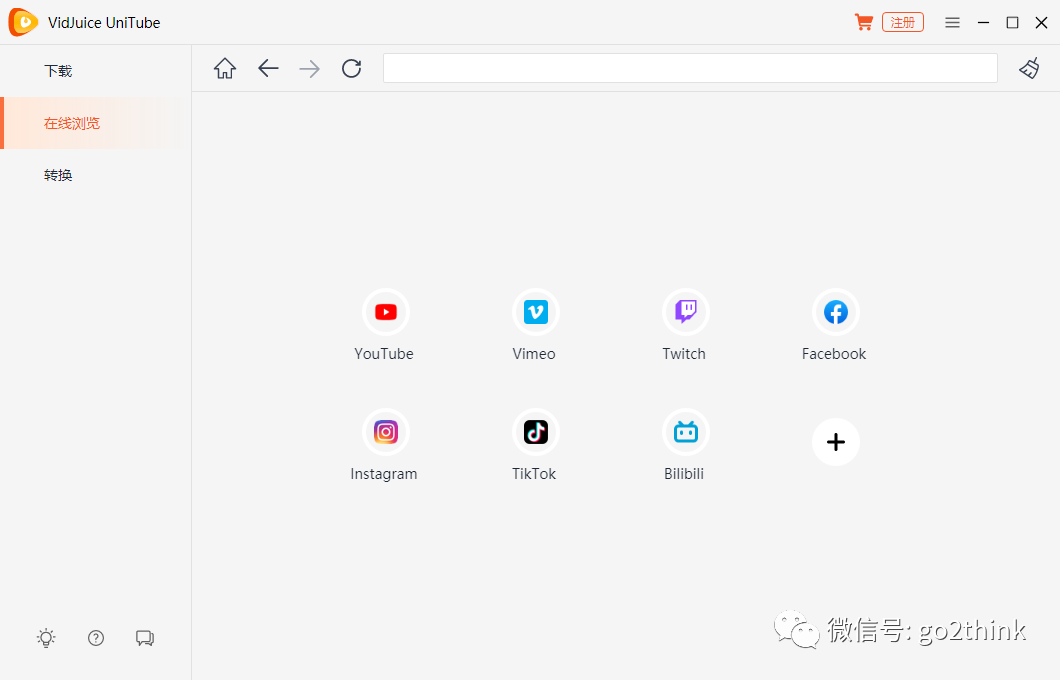Open the Instagram site shortcut
This screenshot has height=680, width=1060.
pyautogui.click(x=385, y=432)
